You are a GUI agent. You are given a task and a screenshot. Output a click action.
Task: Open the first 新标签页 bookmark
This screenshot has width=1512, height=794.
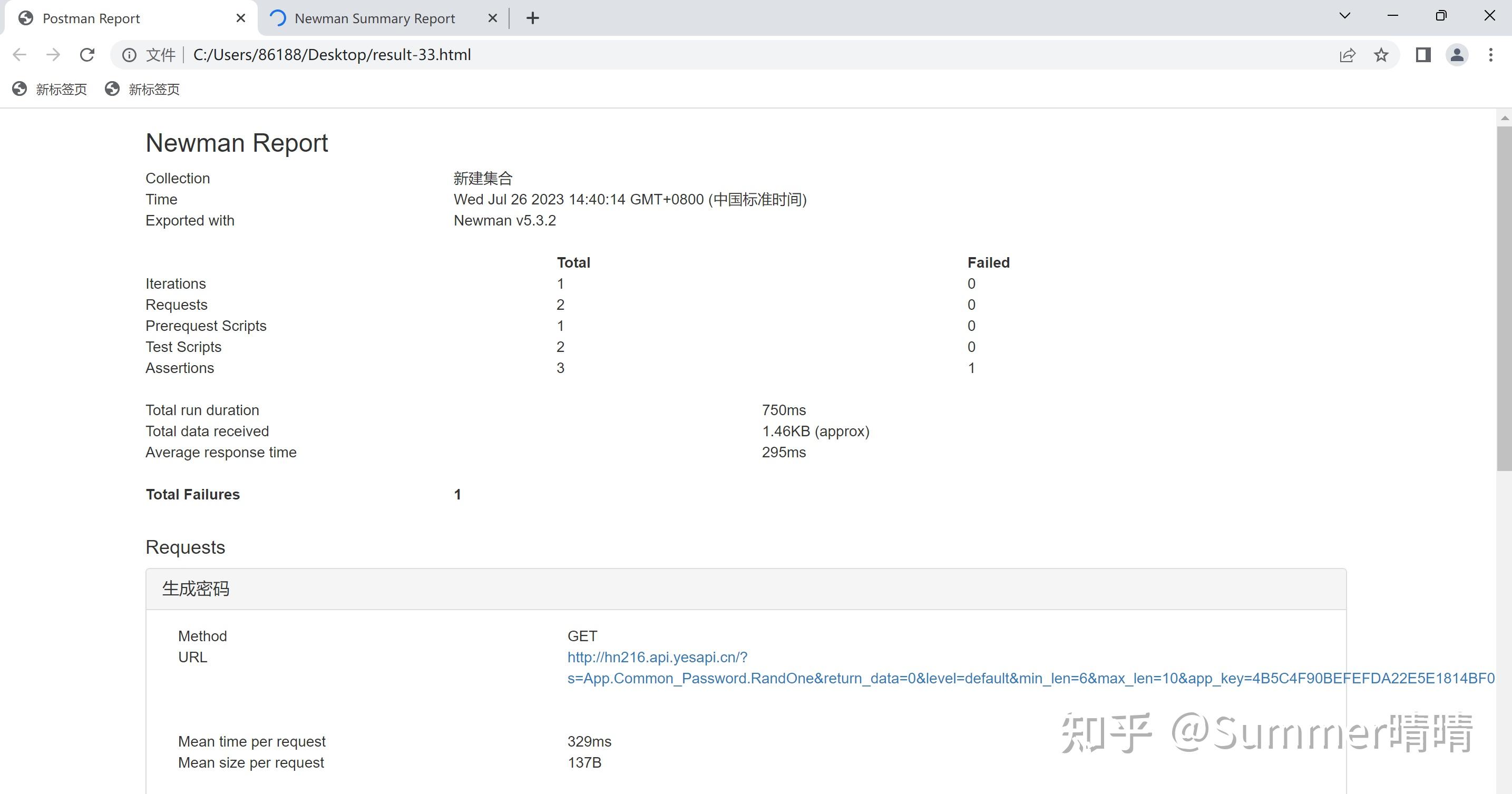pos(61,89)
